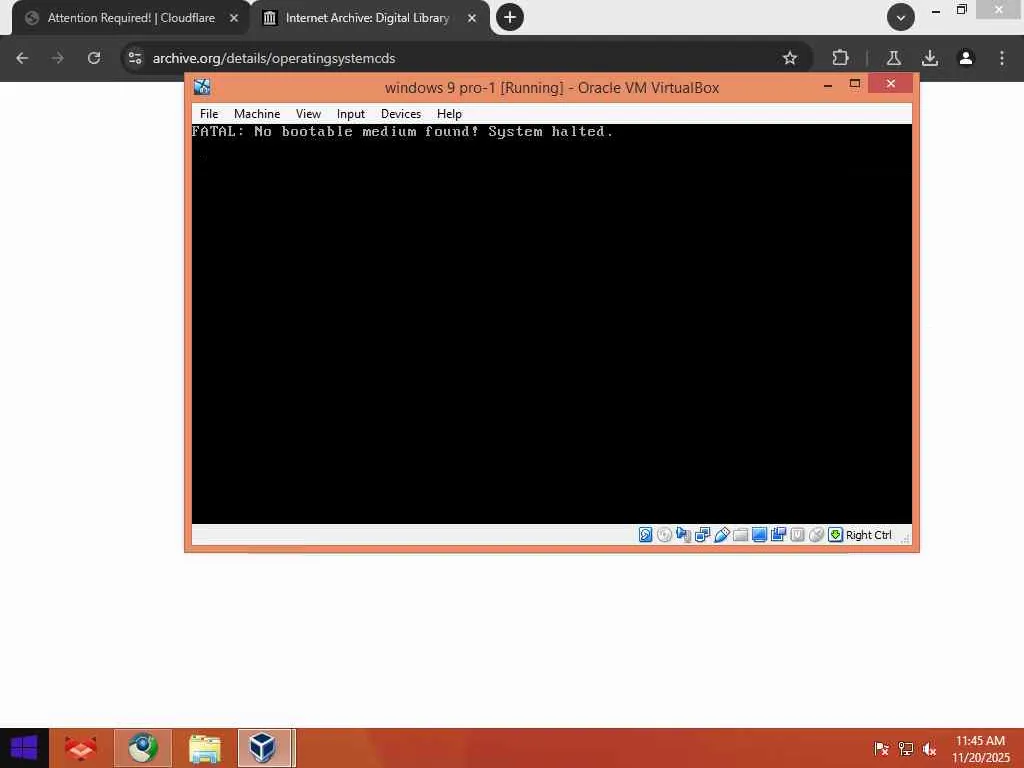Click the audio status icon in VirtualBox
1024x768 pixels.
pyautogui.click(x=683, y=535)
